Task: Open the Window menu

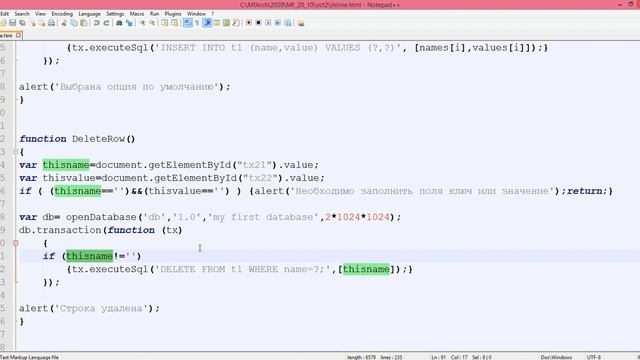Action: [196, 14]
